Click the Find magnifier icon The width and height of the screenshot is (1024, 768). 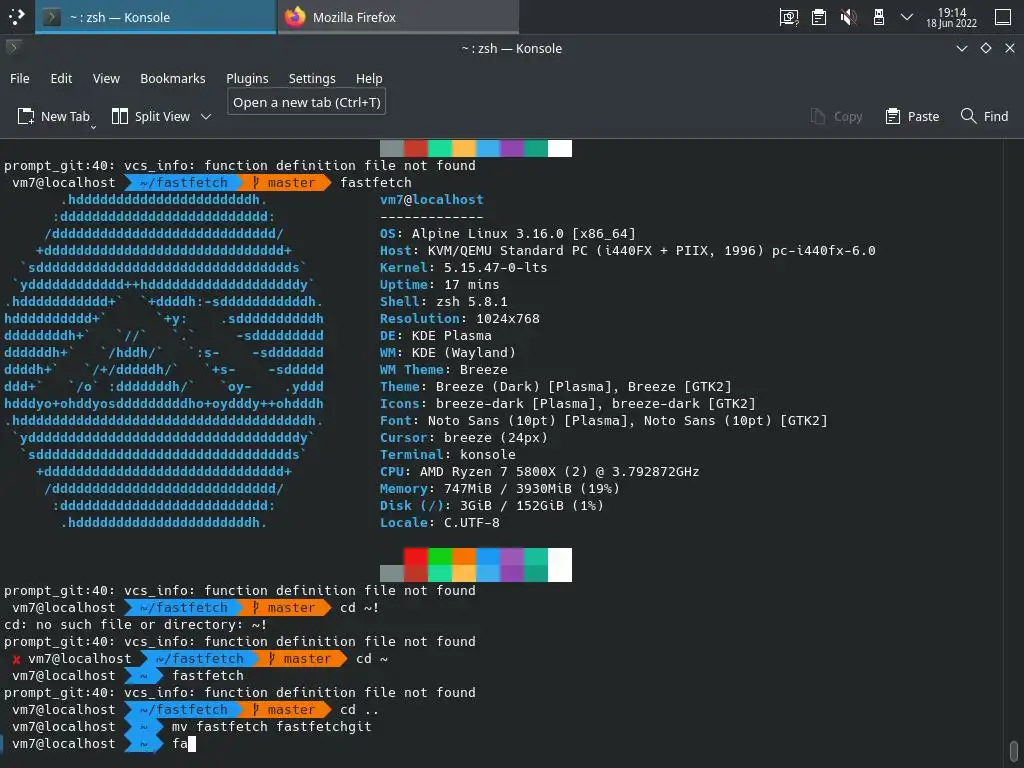point(968,116)
